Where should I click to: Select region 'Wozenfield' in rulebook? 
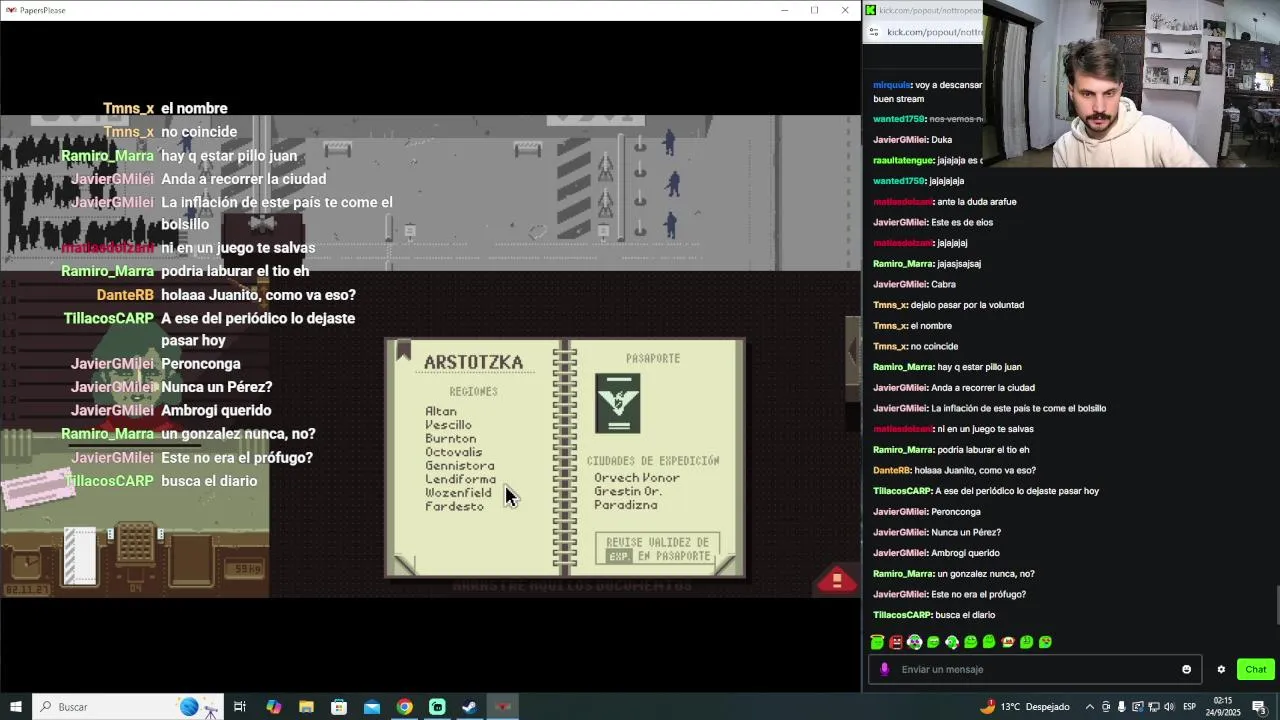coord(458,492)
